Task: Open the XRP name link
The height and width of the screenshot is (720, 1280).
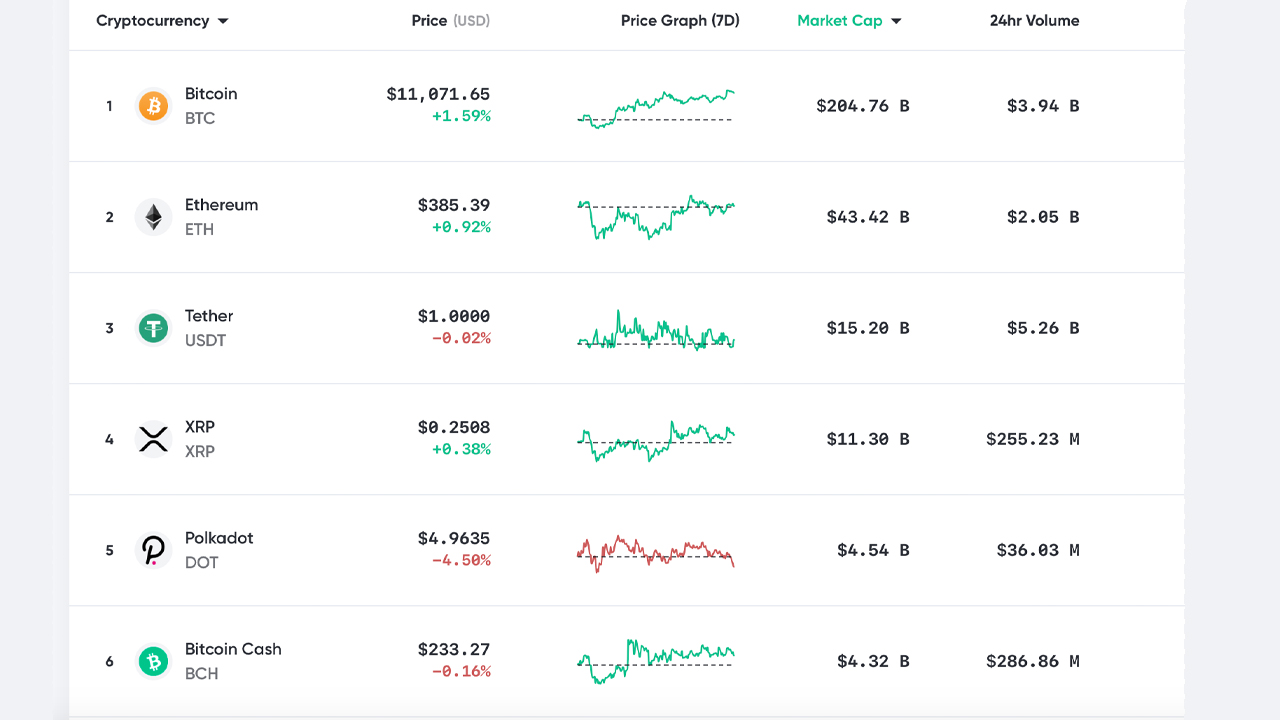Action: click(x=200, y=427)
